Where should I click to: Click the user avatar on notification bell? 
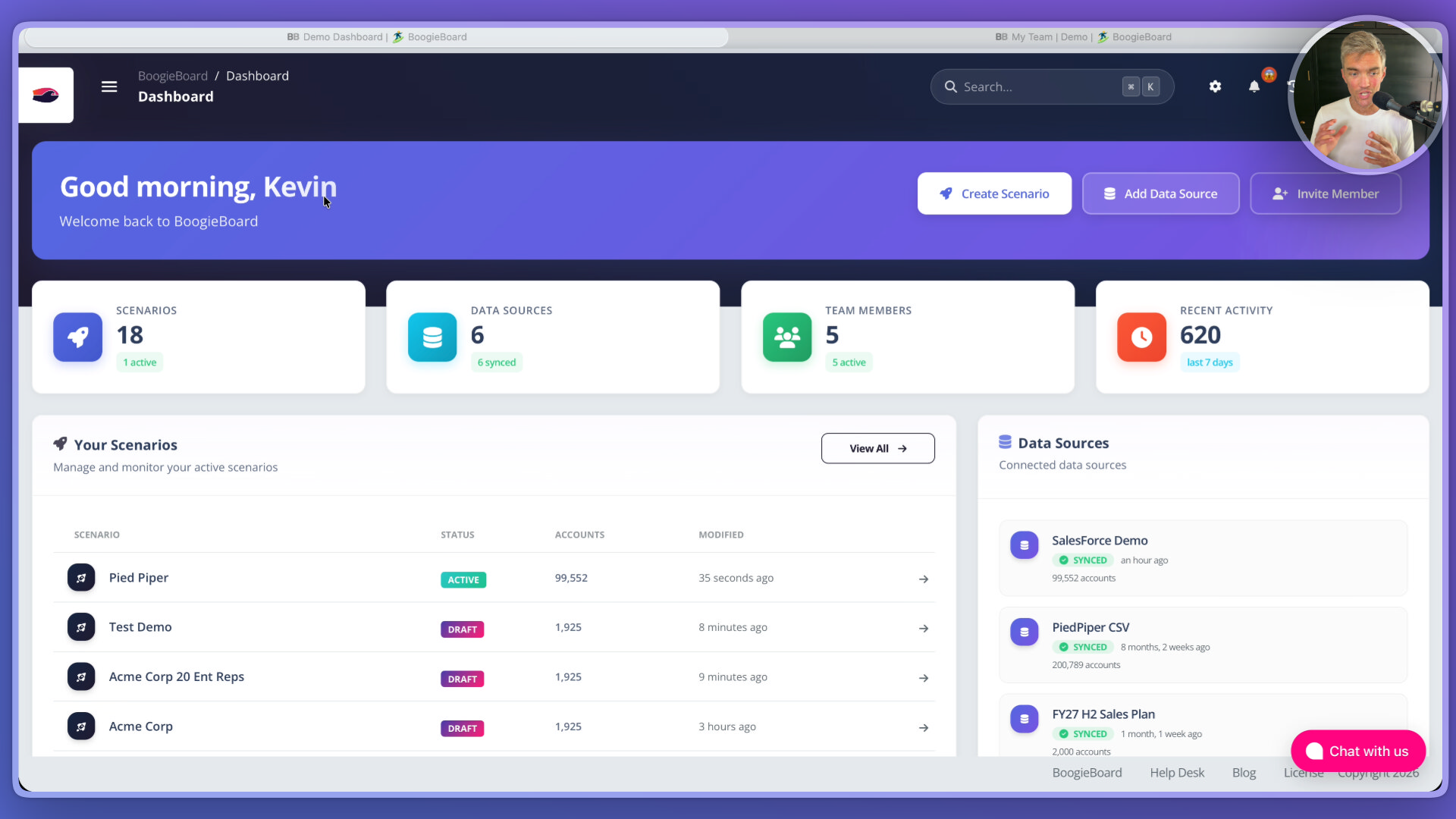tap(1269, 74)
